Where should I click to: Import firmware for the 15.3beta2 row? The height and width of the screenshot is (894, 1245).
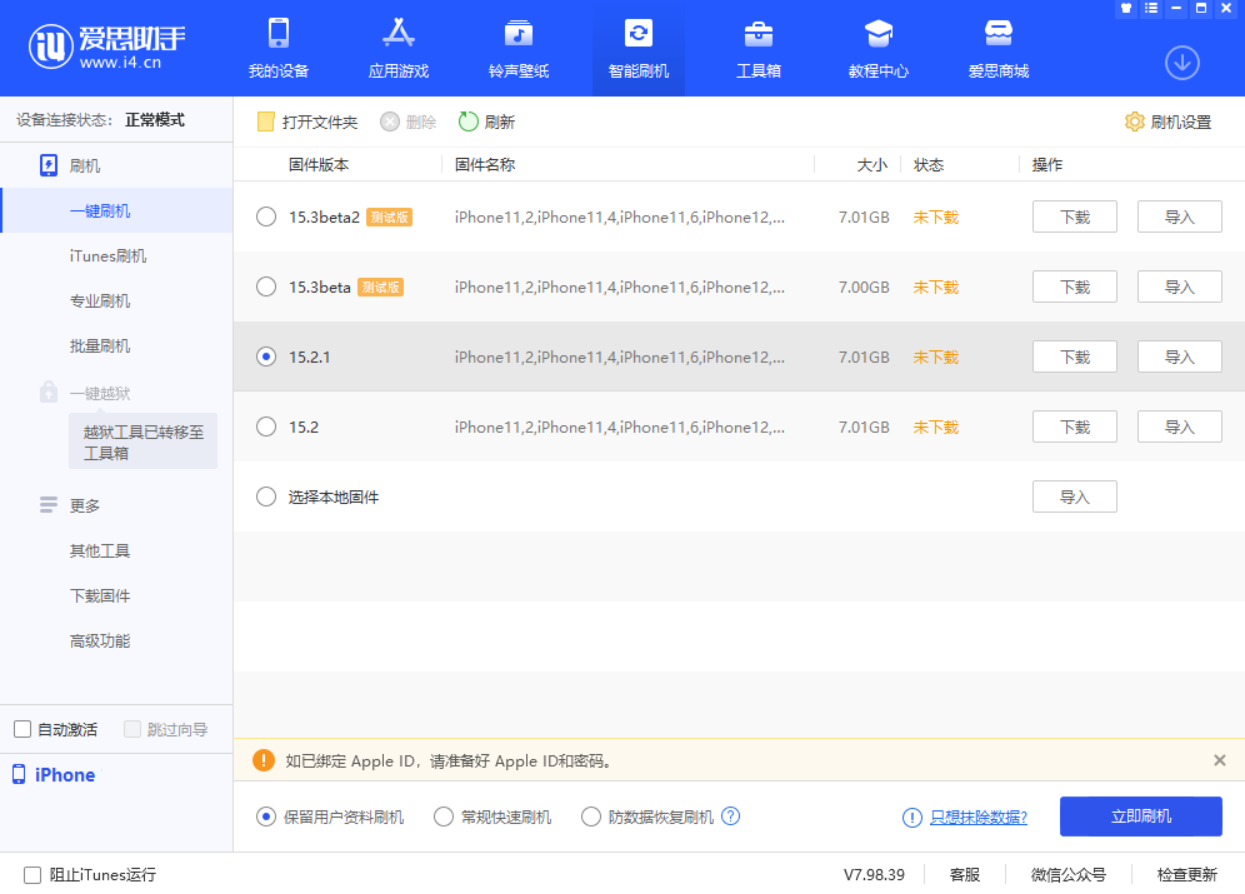[x=1180, y=217]
